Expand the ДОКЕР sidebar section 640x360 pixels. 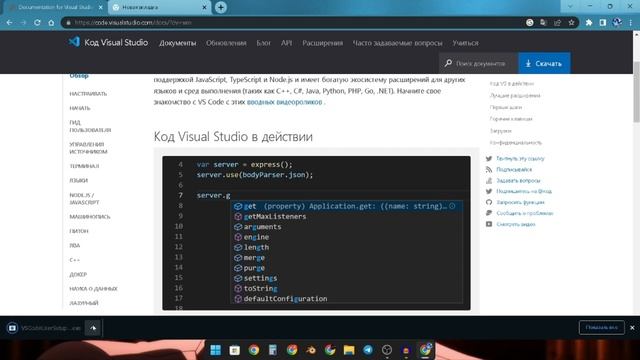pyautogui.click(x=78, y=274)
